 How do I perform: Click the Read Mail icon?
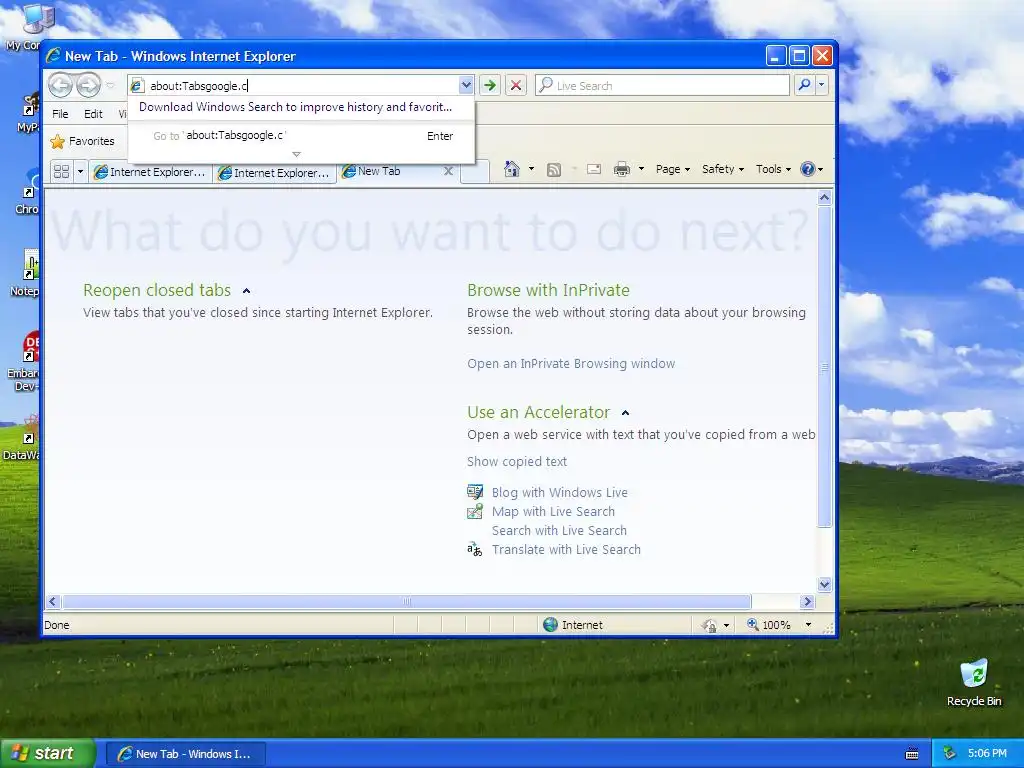click(x=594, y=170)
